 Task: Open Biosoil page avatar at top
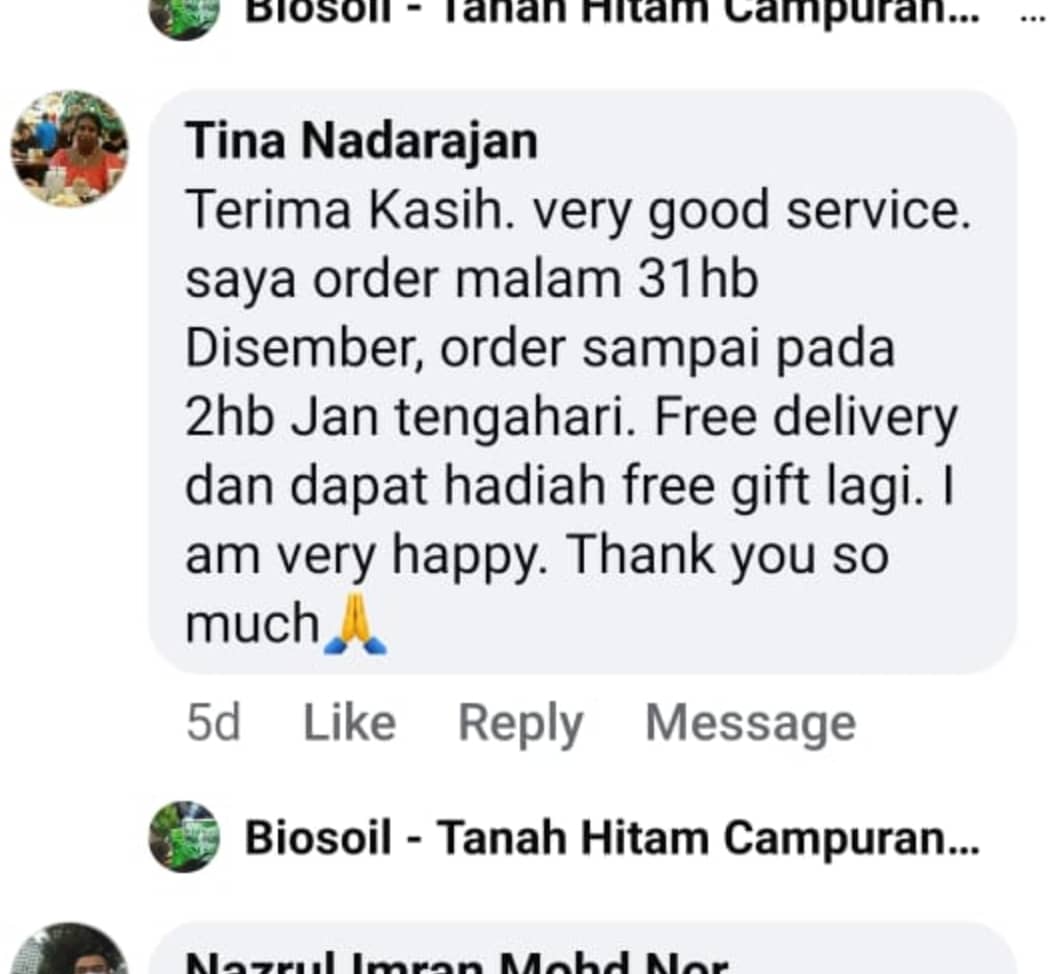[x=184, y=17]
